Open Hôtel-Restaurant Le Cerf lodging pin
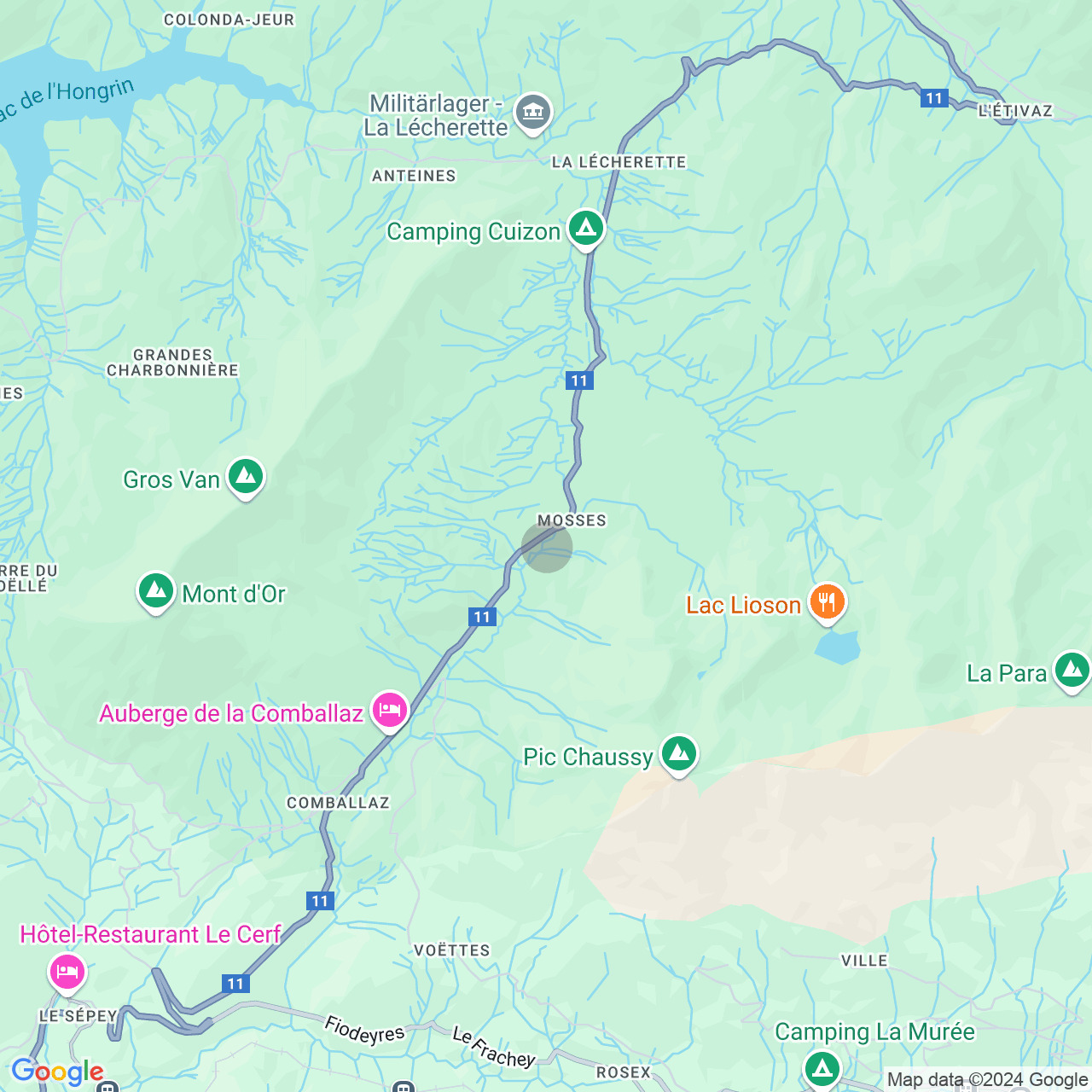This screenshot has width=1092, height=1092. pos(67,972)
